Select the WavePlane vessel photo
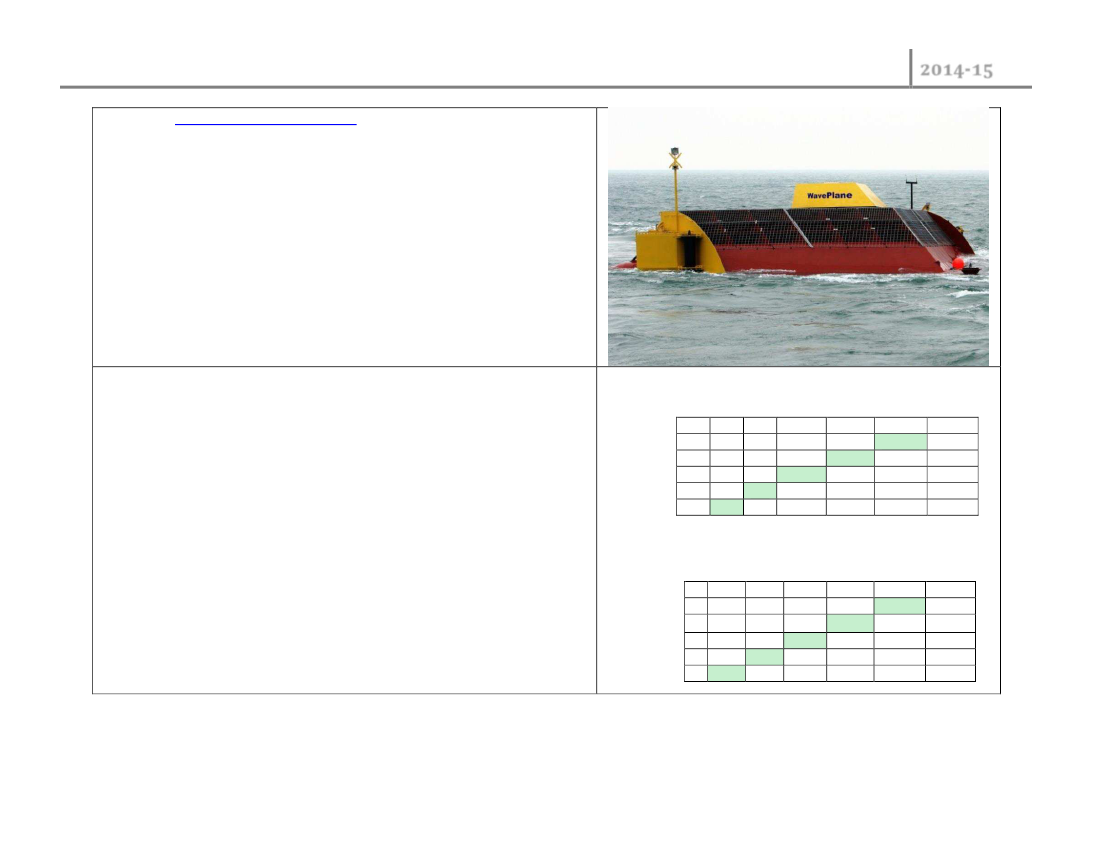Image resolution: width=1100 pixels, height=850 pixels. tap(798, 236)
